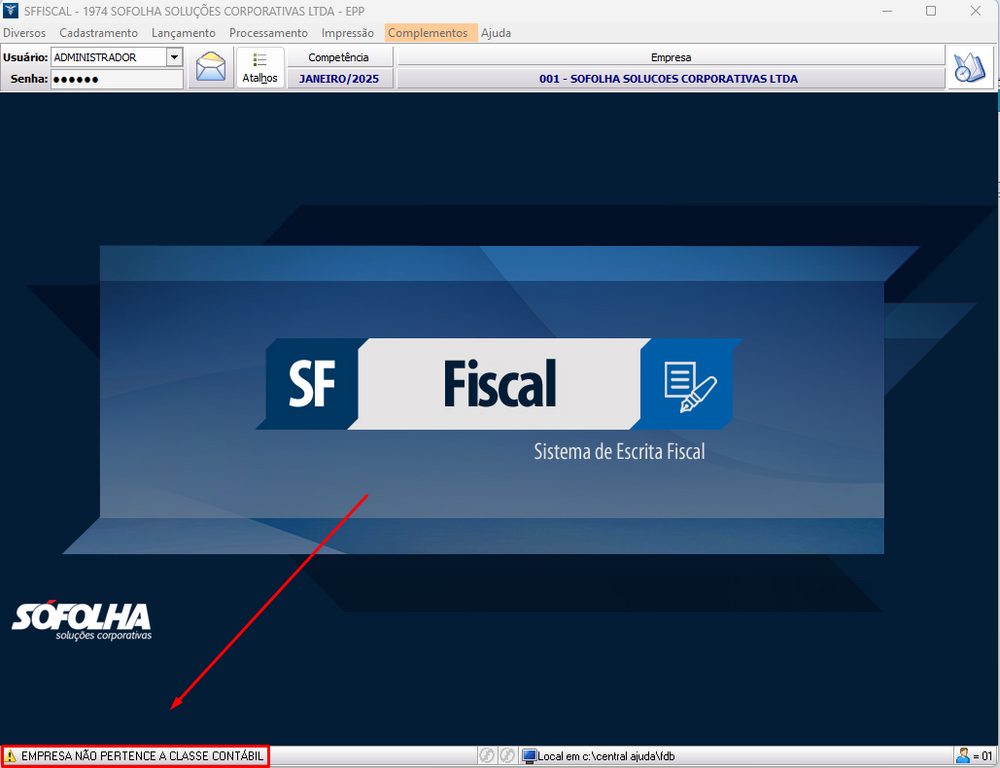Open the Cadastramento menu
The height and width of the screenshot is (768, 1000).
98,33
